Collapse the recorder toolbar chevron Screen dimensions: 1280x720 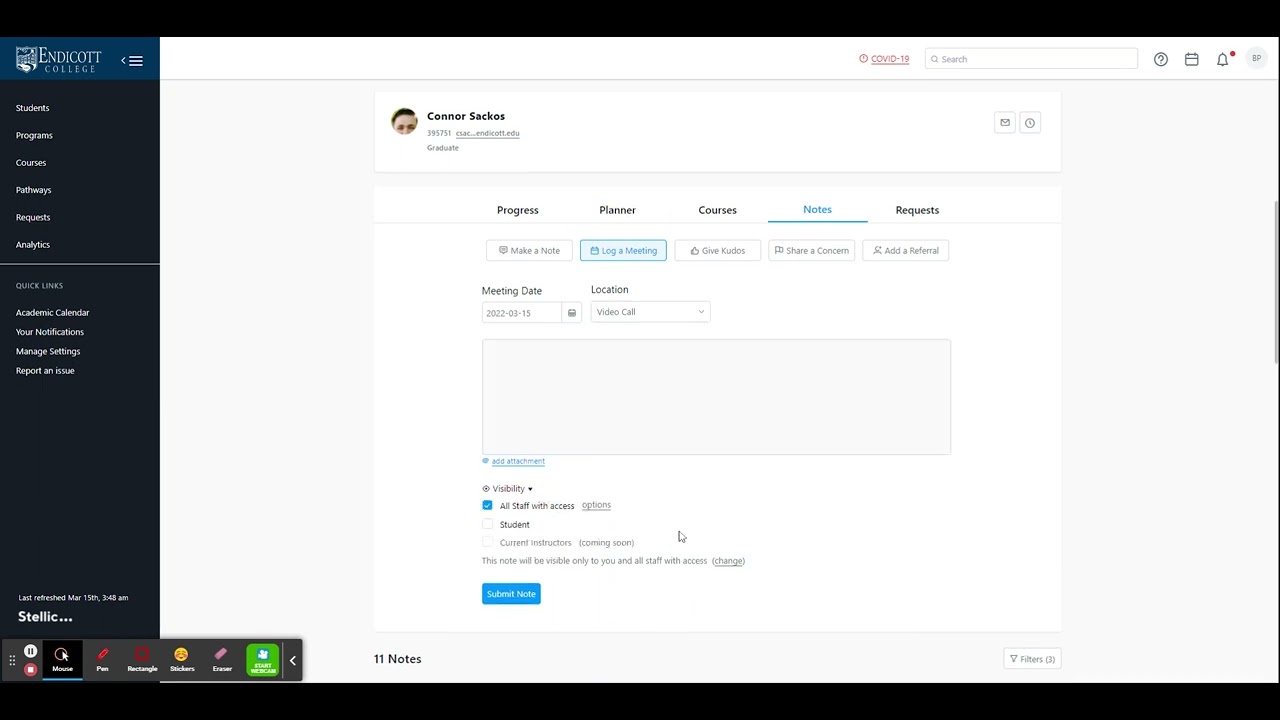coord(293,660)
